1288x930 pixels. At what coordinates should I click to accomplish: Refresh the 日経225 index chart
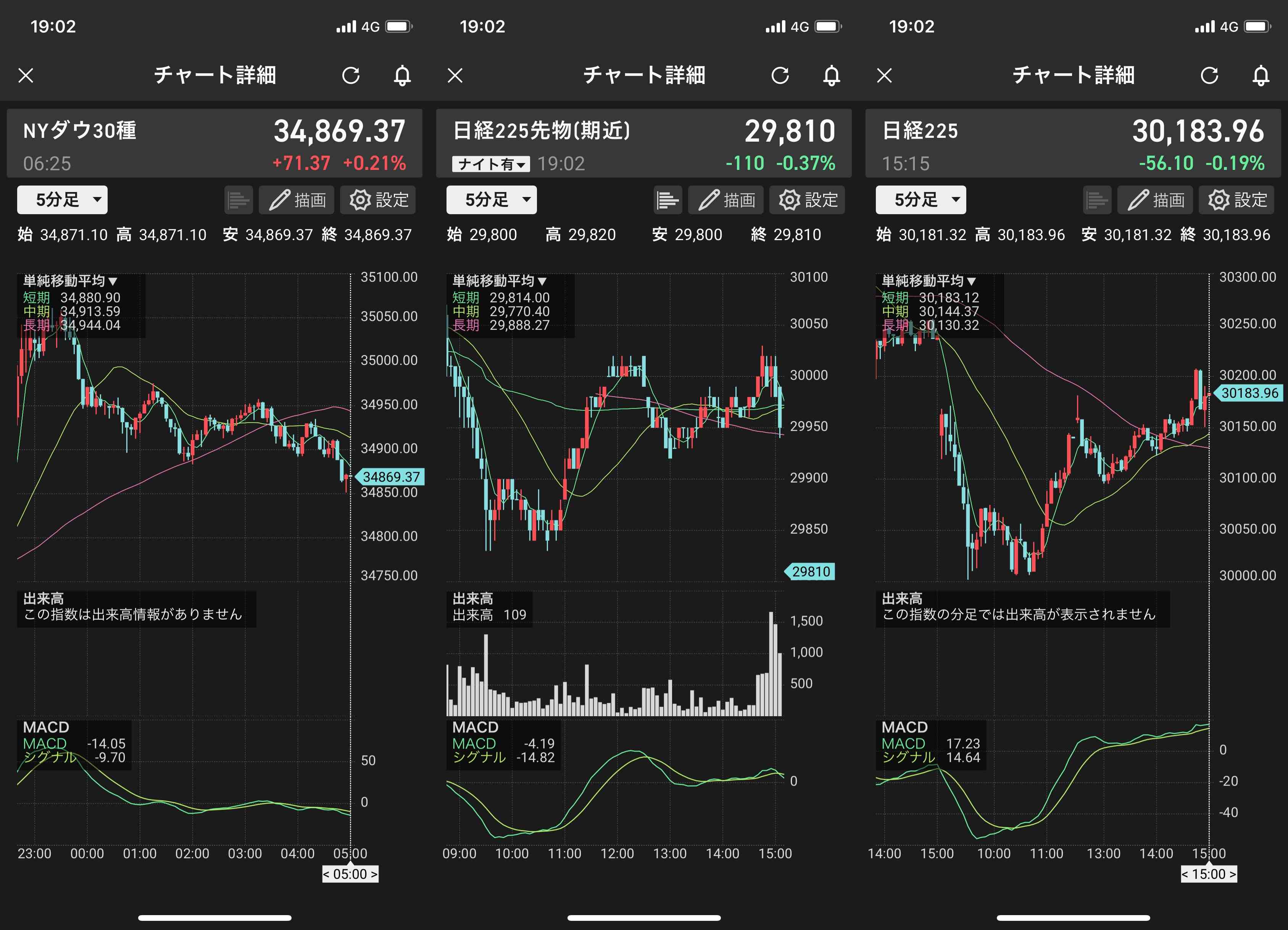pyautogui.click(x=1209, y=75)
